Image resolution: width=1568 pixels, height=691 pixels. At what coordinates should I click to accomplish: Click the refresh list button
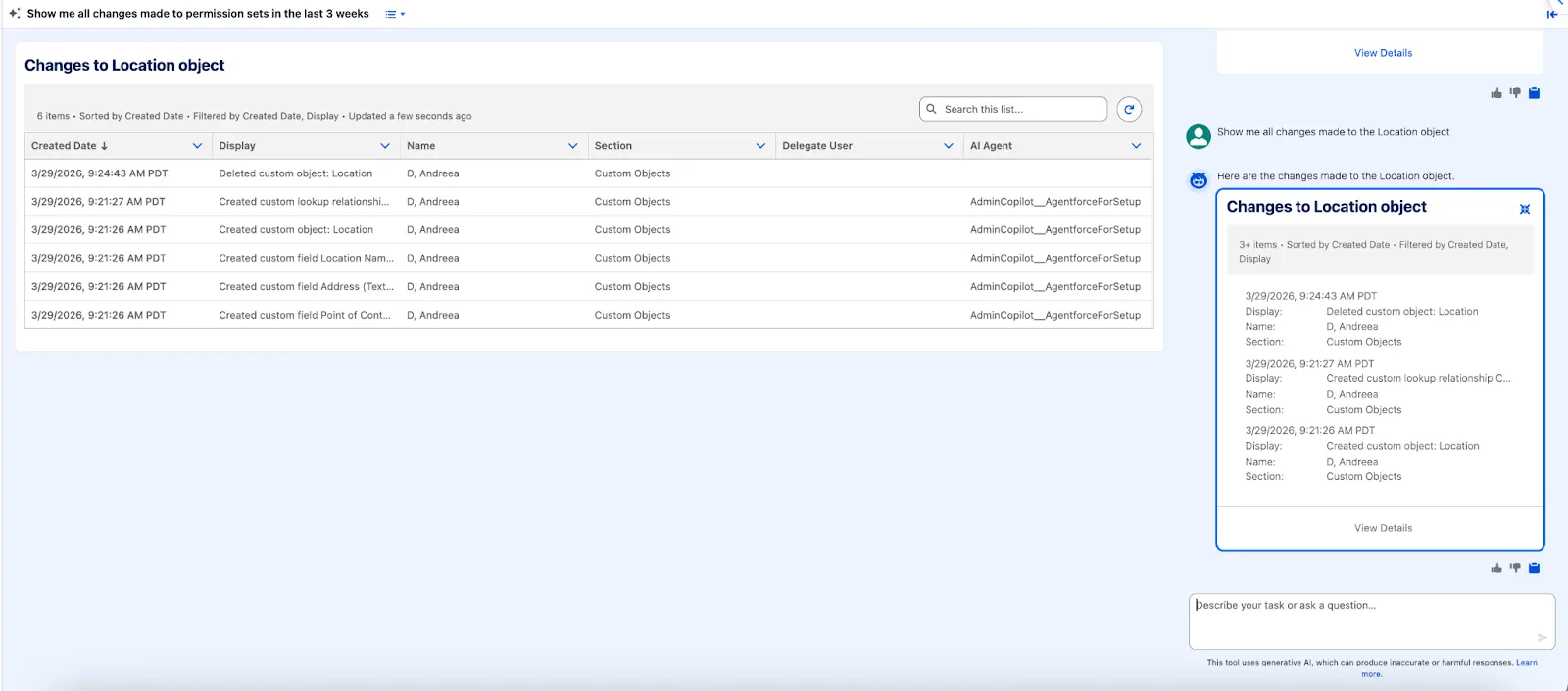coord(1129,109)
